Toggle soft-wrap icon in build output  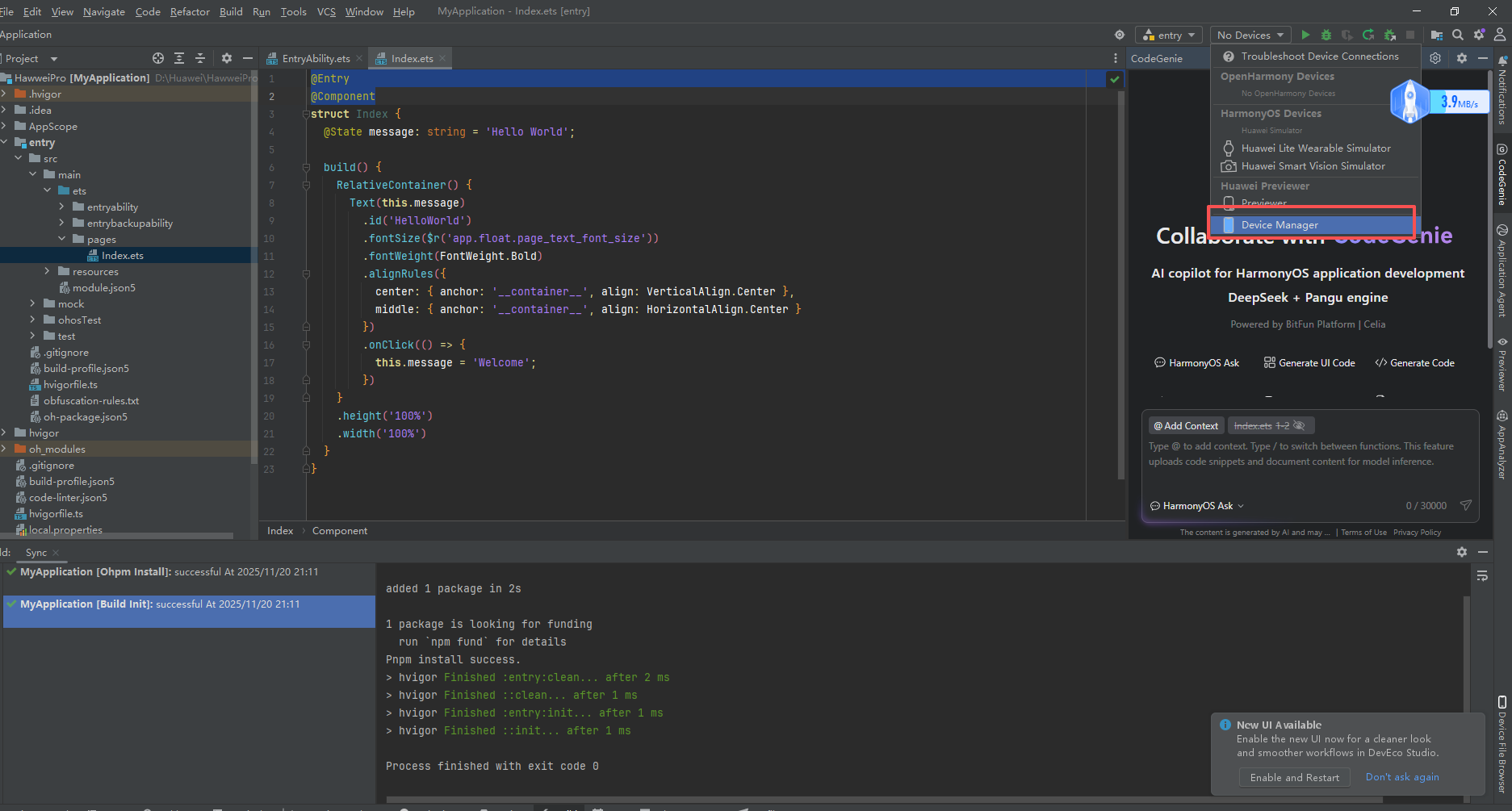[x=1482, y=576]
